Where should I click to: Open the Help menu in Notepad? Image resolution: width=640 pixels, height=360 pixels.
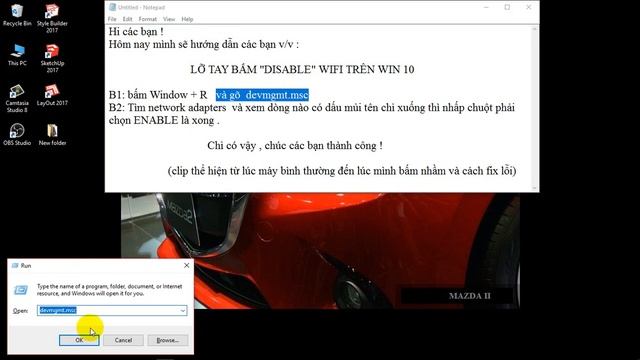point(187,19)
